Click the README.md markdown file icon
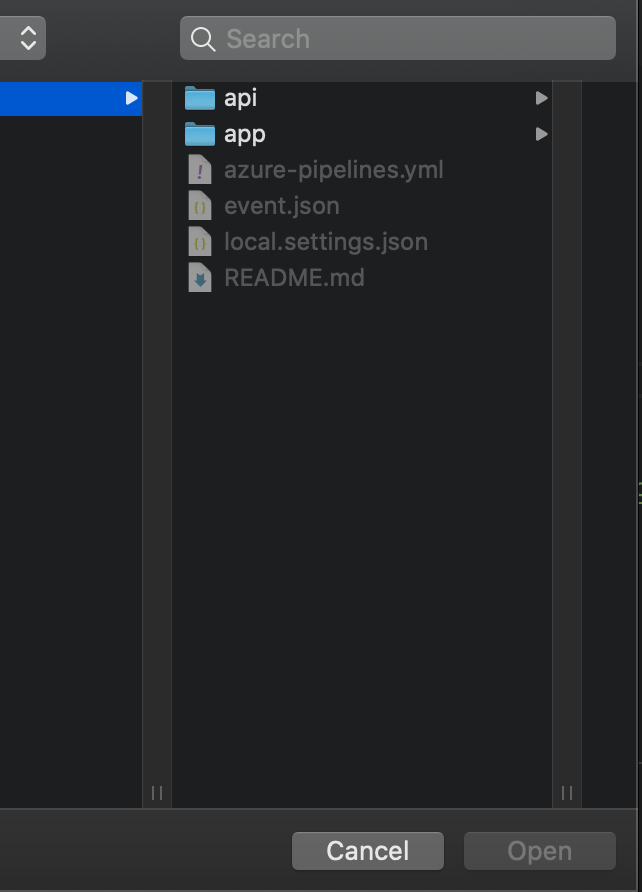The image size is (642, 892). [x=199, y=277]
